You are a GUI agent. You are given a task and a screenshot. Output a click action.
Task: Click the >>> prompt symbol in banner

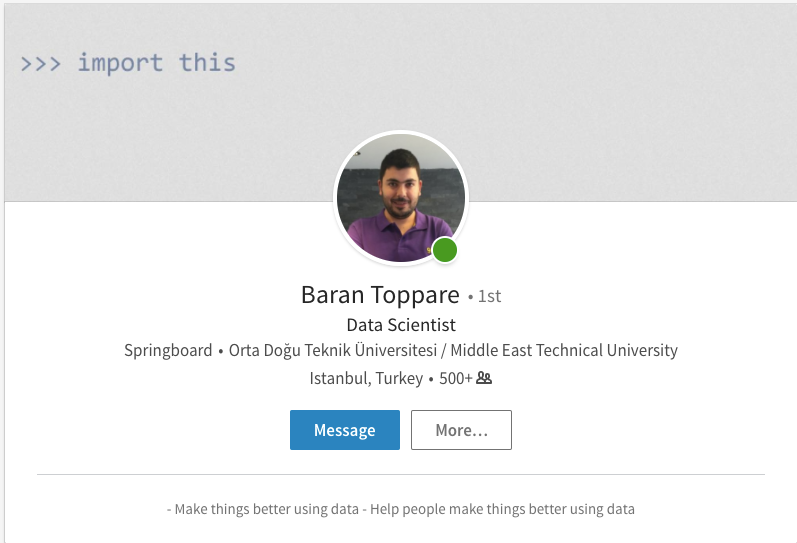41,65
